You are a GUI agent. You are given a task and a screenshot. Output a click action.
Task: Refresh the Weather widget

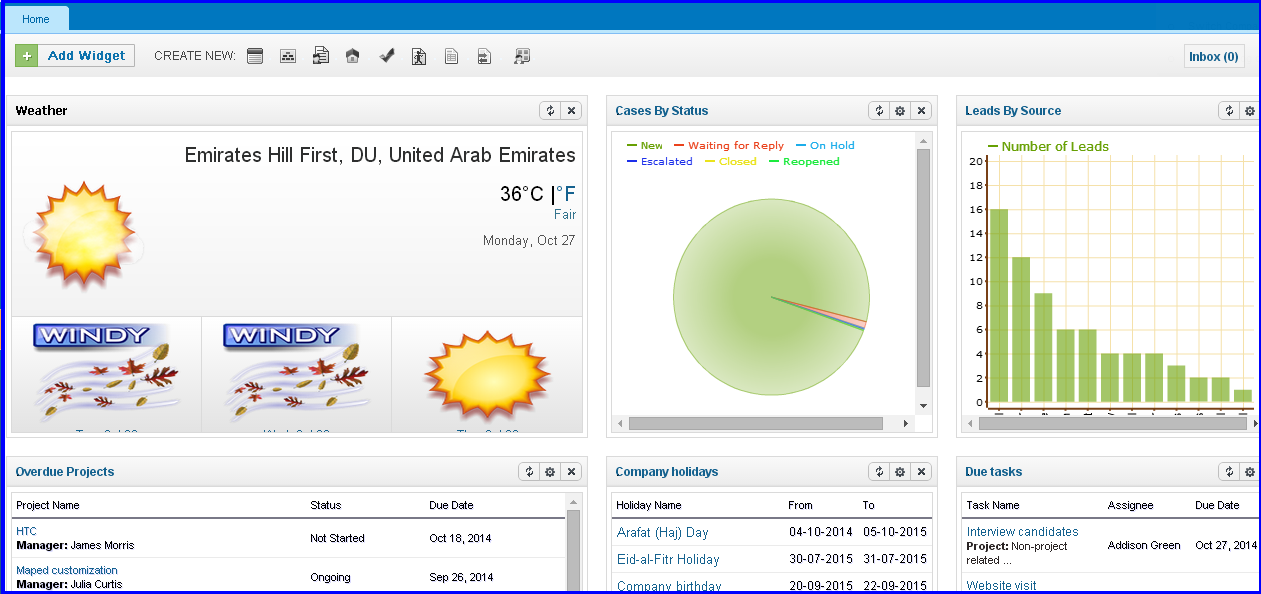point(550,111)
